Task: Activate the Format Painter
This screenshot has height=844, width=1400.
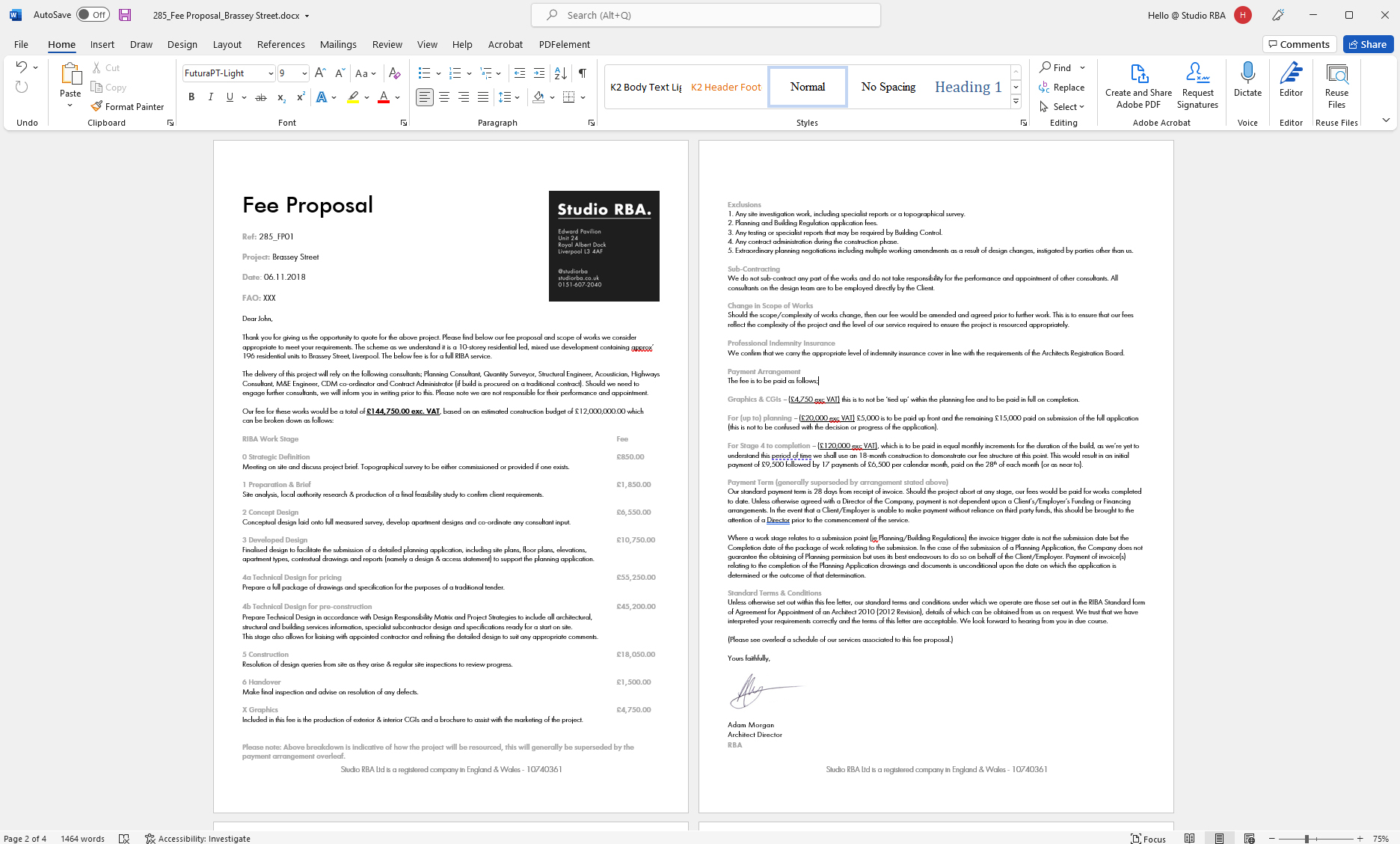Action: (x=127, y=105)
